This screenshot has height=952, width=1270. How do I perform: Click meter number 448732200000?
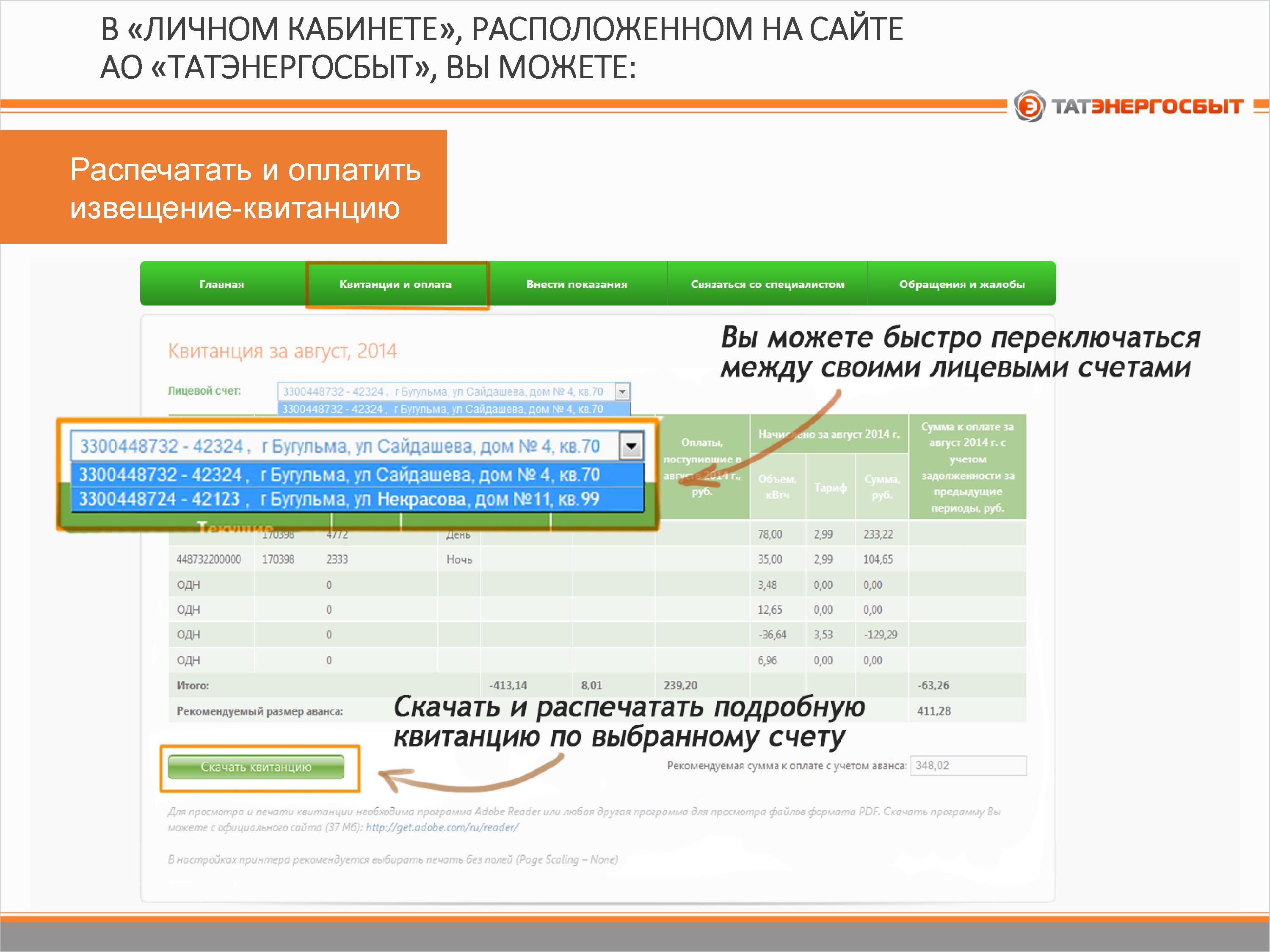(208, 559)
